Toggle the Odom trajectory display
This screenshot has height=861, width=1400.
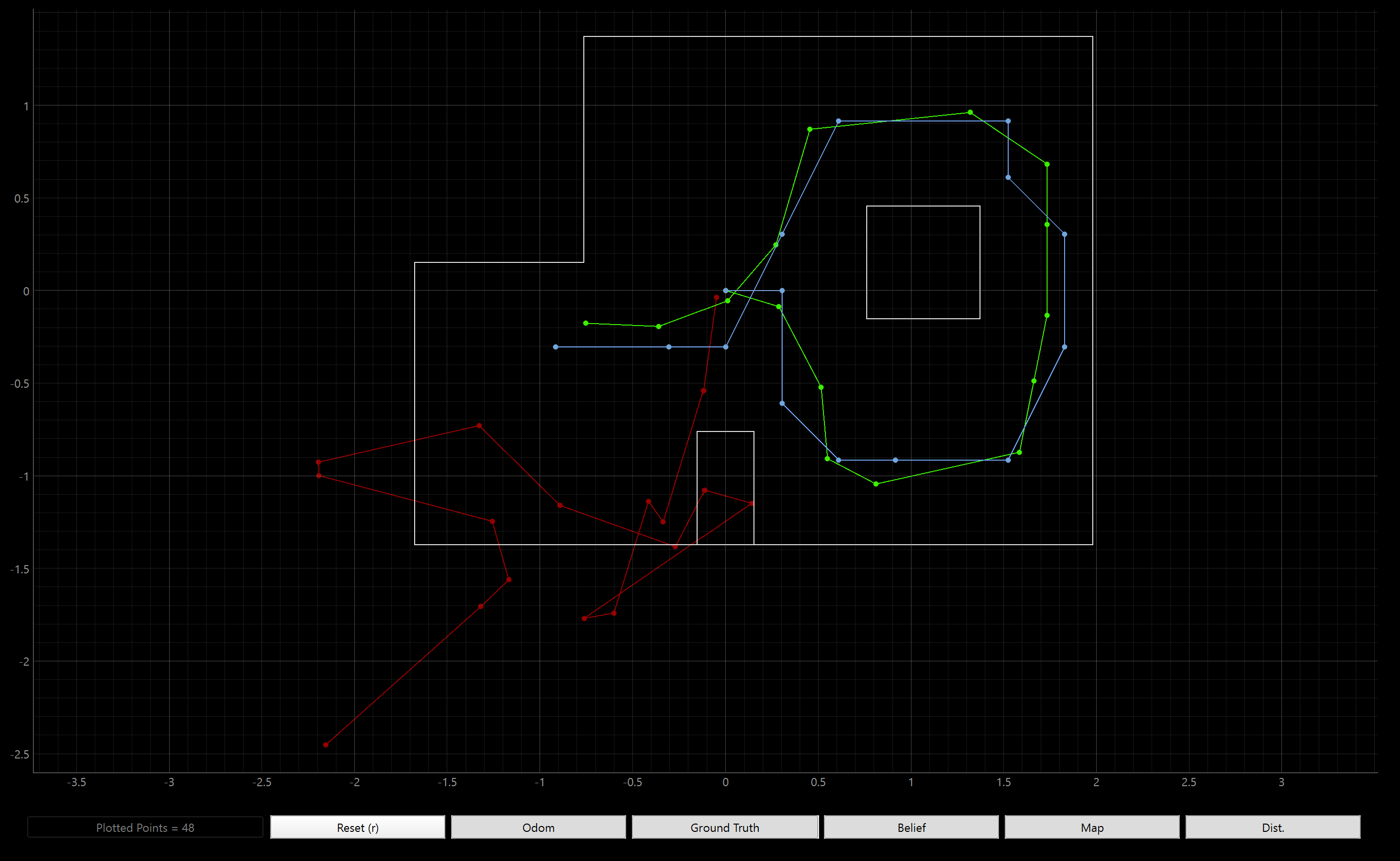tap(538, 827)
